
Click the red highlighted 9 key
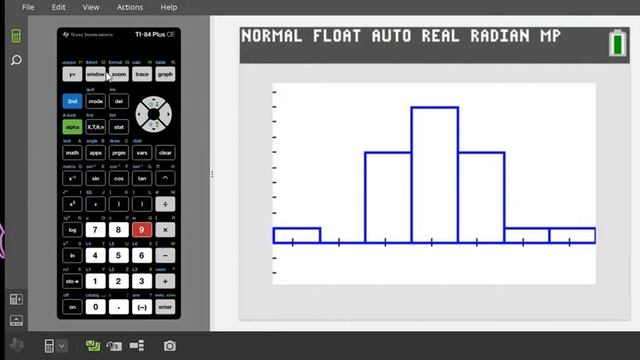pyautogui.click(x=142, y=230)
